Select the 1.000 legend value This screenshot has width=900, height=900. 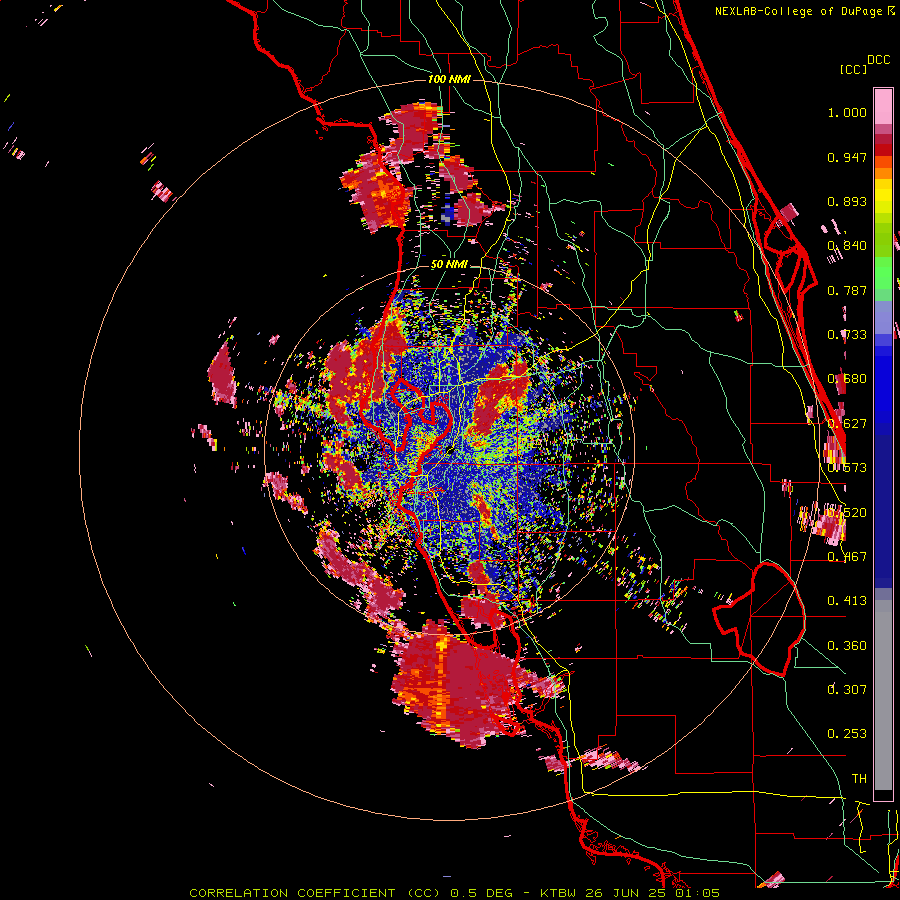click(847, 112)
